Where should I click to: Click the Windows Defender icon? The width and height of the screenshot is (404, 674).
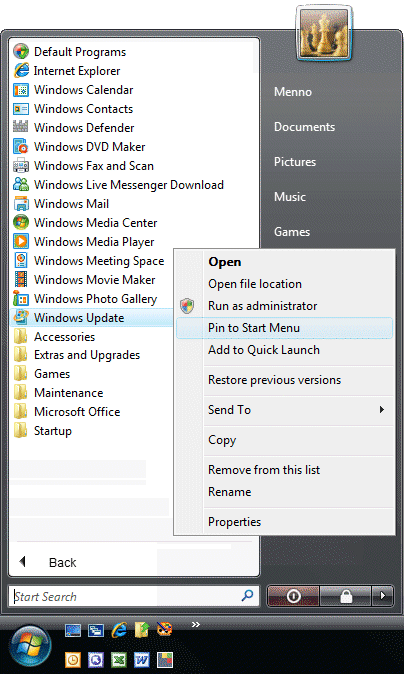pos(21,127)
